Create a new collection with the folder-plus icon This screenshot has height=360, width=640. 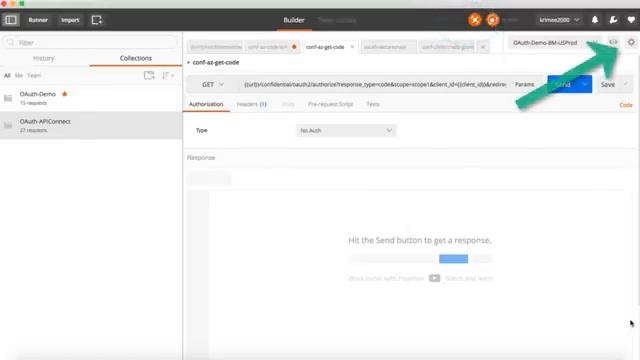pyautogui.click(x=149, y=75)
